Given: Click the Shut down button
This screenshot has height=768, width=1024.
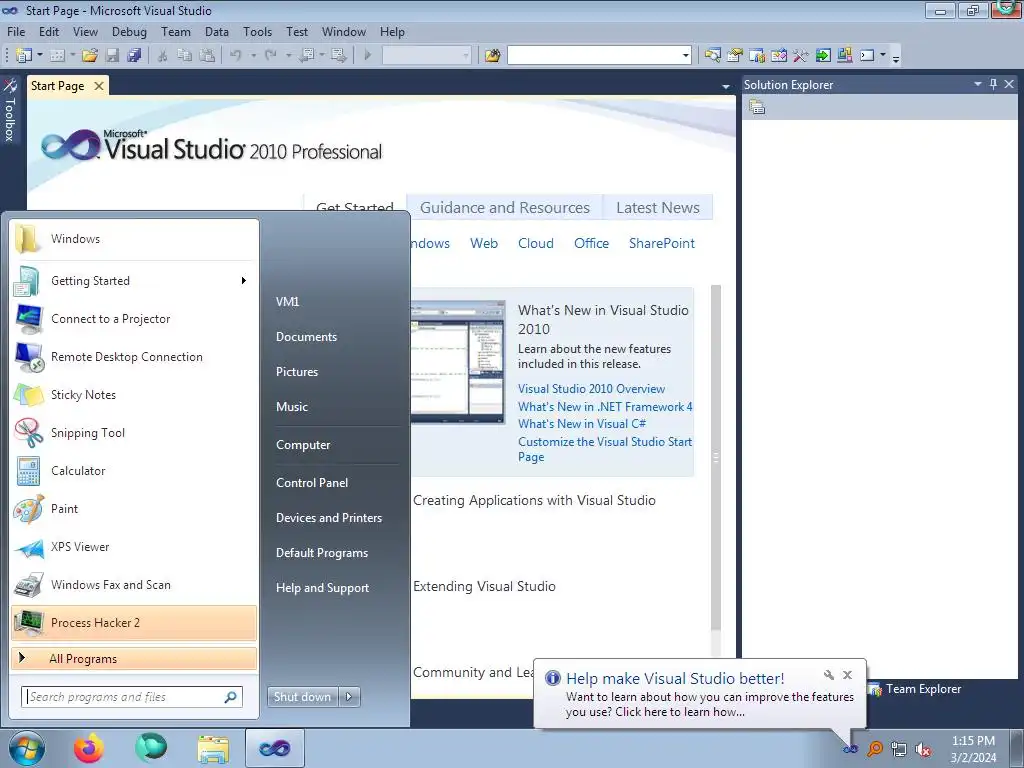Looking at the screenshot, I should [302, 697].
